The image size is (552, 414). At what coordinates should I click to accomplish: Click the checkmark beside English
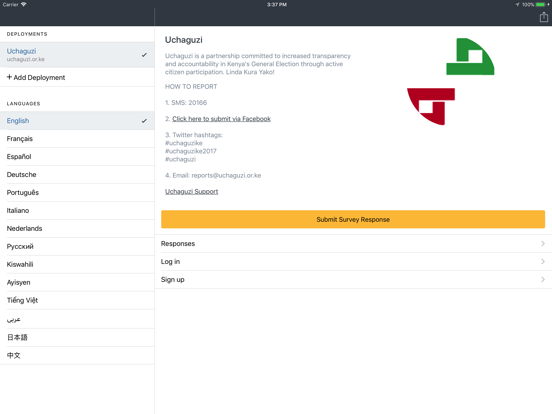pos(144,121)
